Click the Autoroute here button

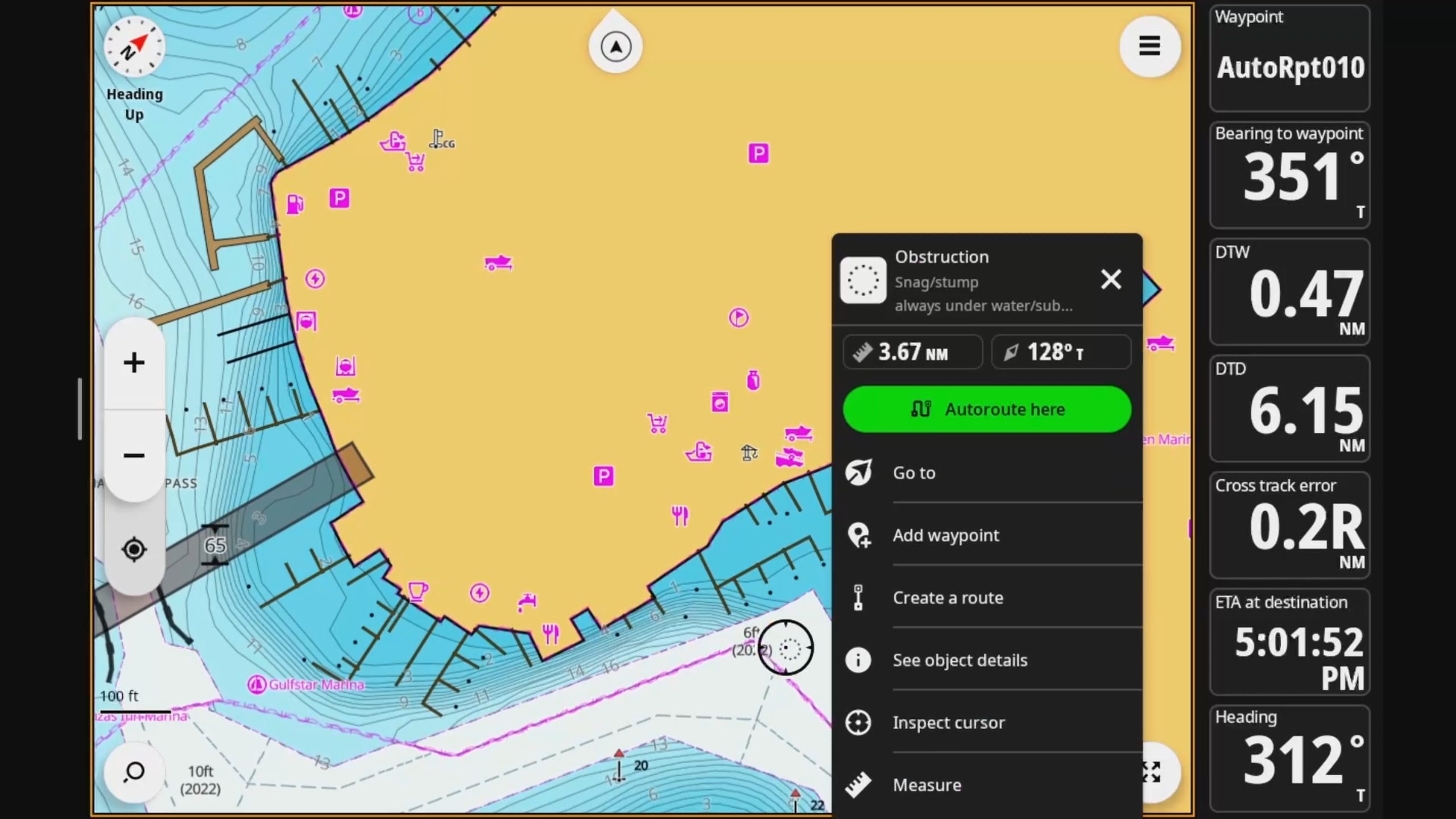pyautogui.click(x=987, y=409)
